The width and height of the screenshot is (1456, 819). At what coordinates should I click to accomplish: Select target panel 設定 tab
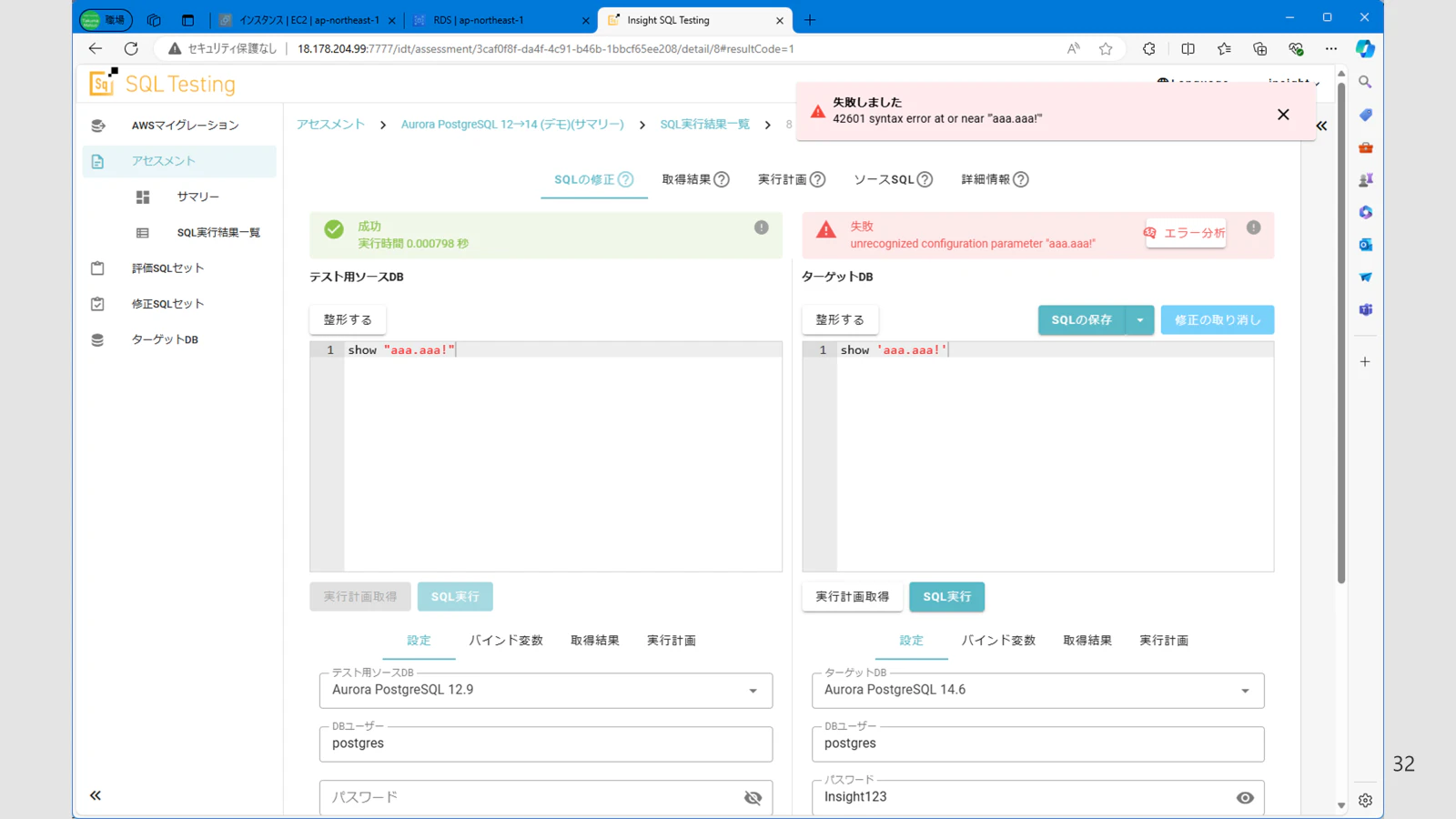tap(911, 641)
